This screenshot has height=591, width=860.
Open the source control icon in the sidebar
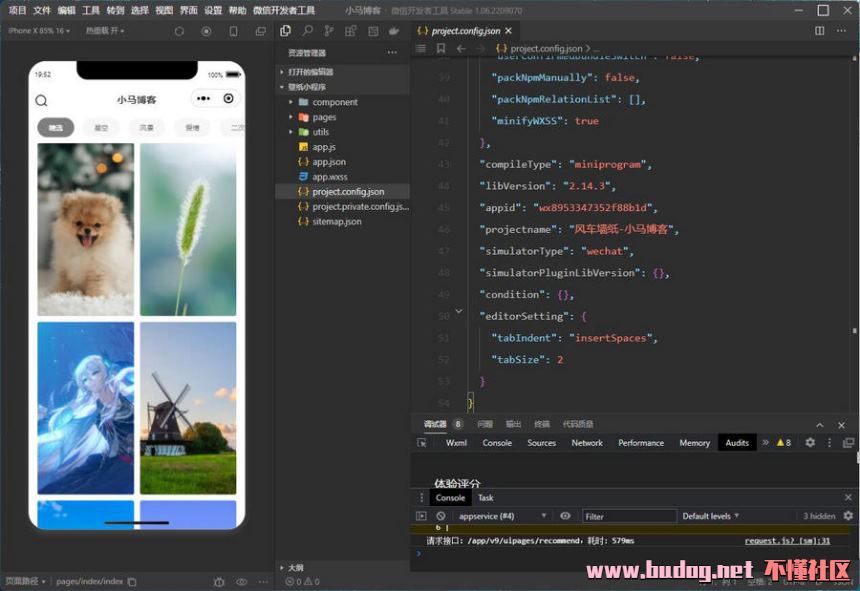coord(329,31)
